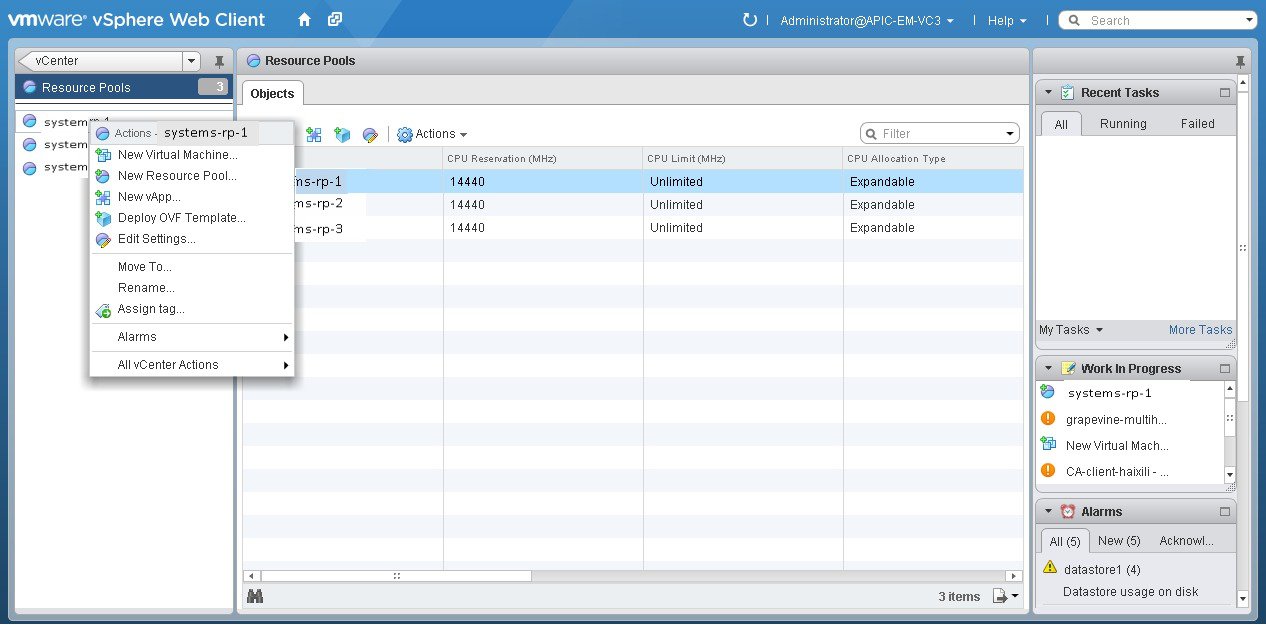The width and height of the screenshot is (1266, 629).
Task: Collapse the Work In Progress panel
Action: pos(1048,369)
